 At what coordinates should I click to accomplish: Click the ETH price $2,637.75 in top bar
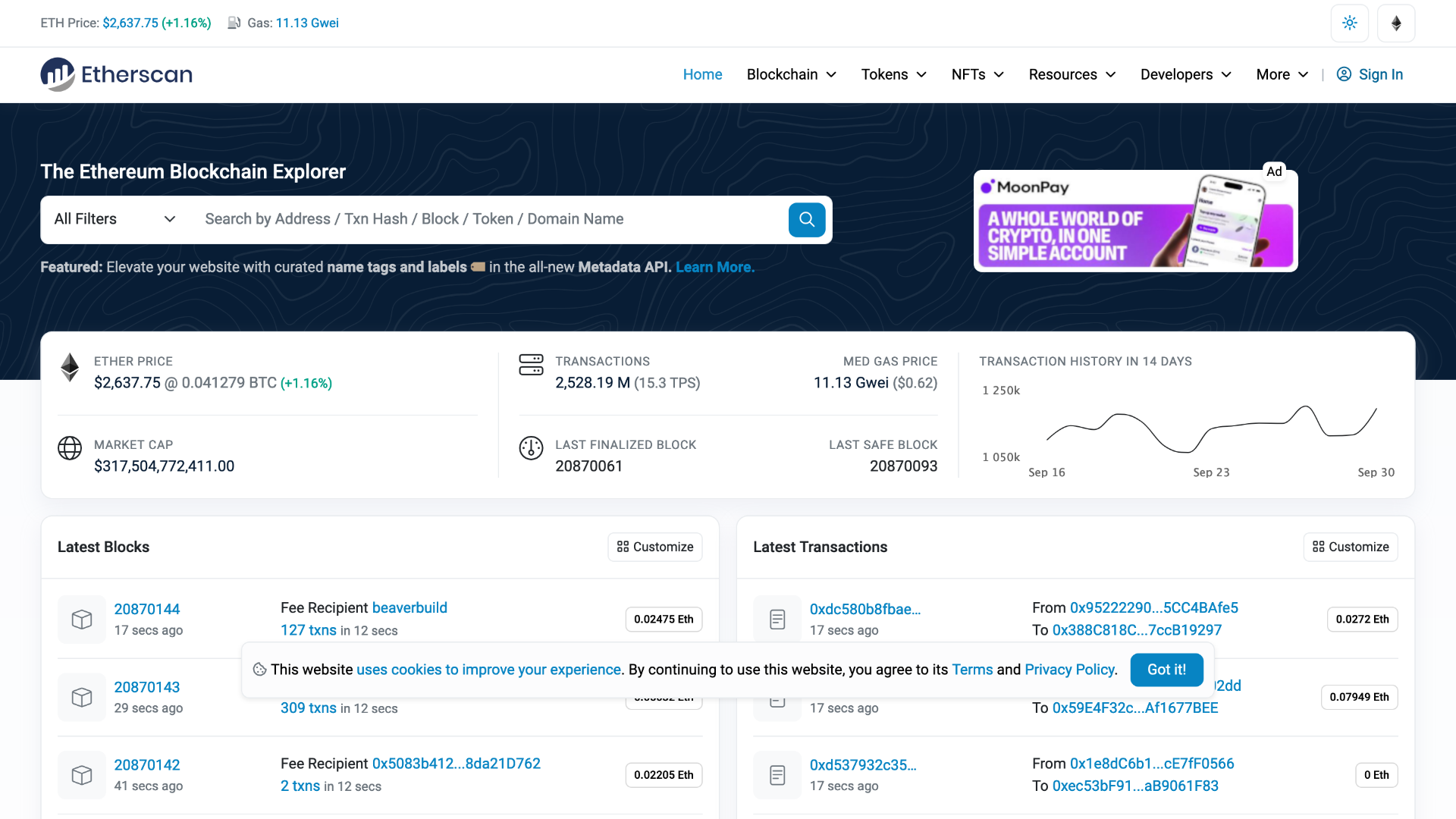(130, 23)
